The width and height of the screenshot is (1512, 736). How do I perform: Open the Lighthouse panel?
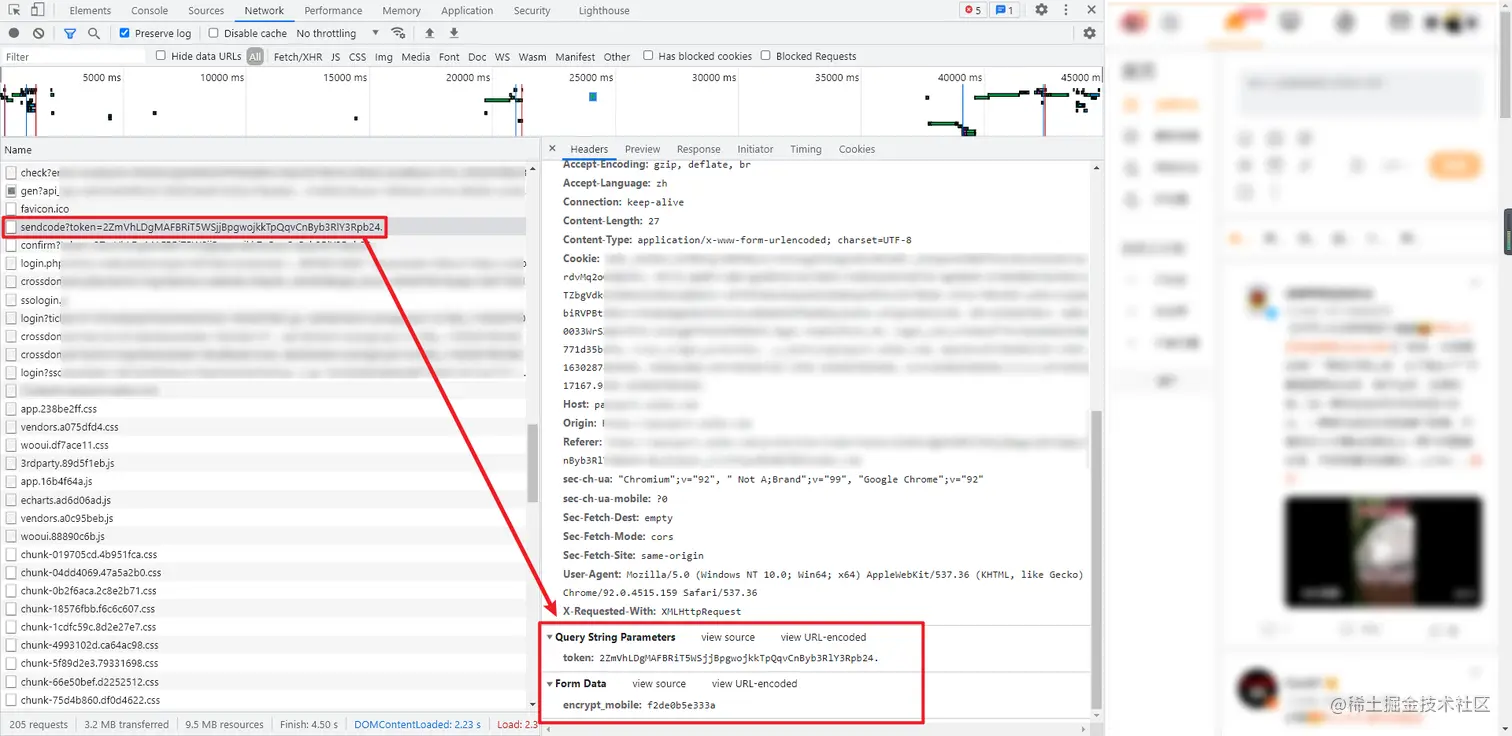coord(604,11)
